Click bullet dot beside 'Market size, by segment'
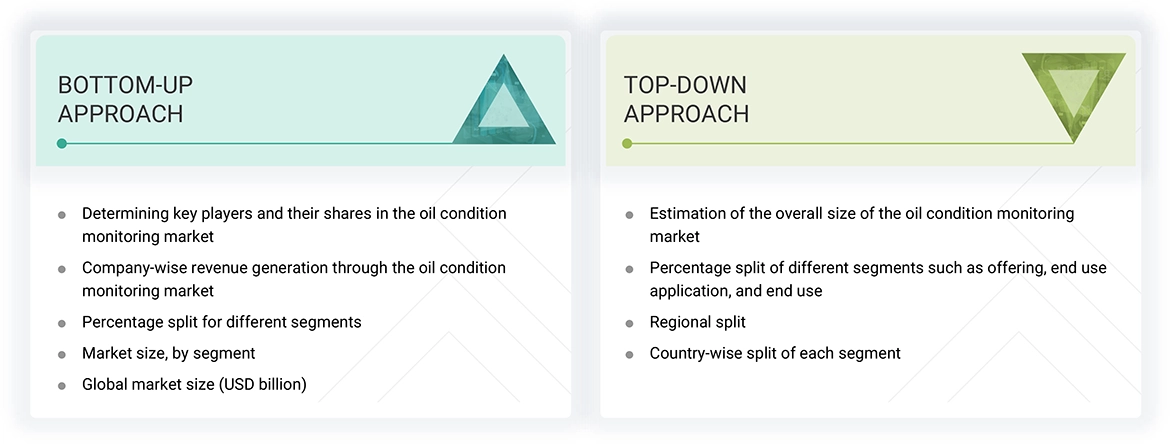This screenshot has width=1170, height=444. 62,354
